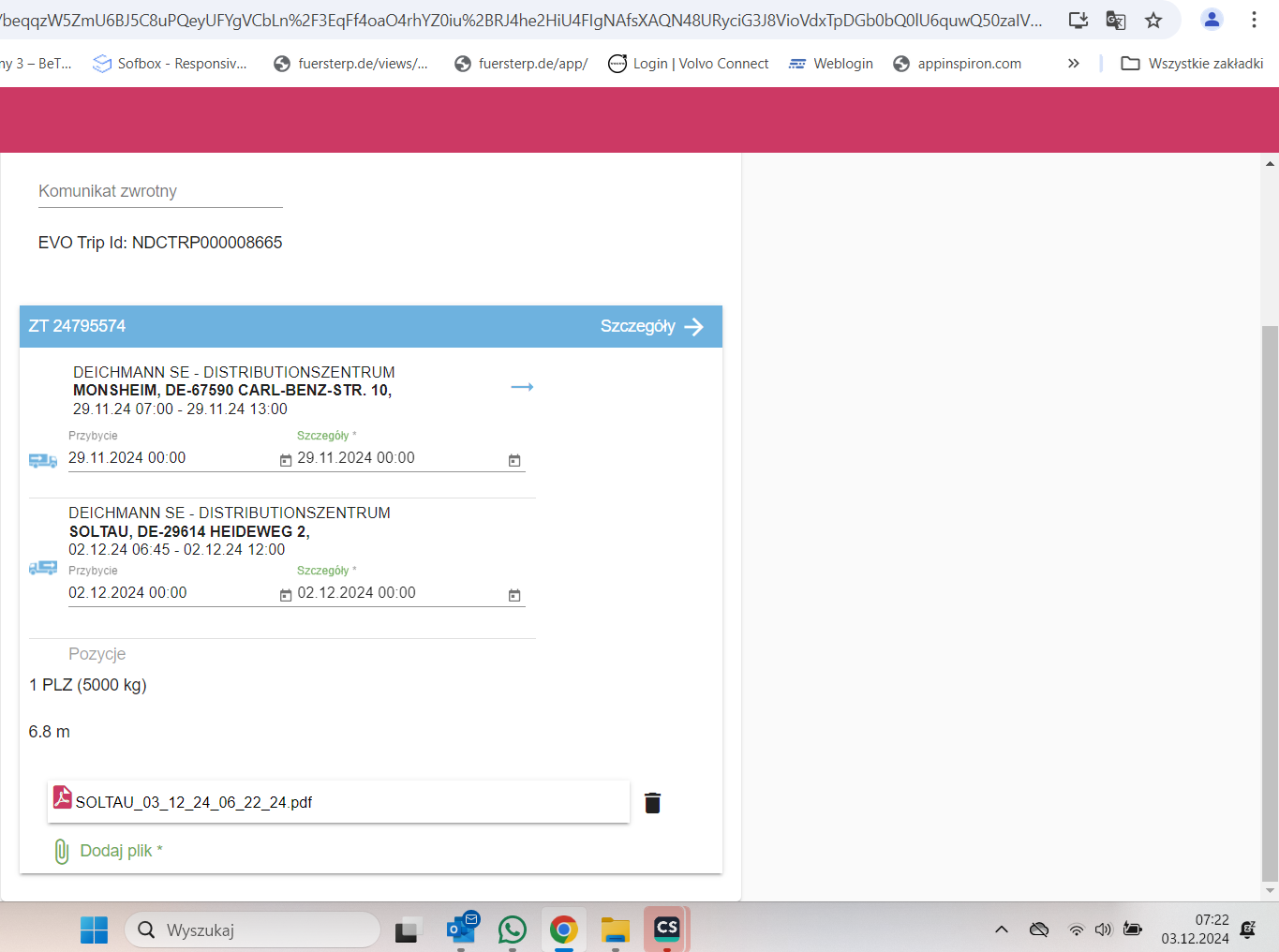Click MONSHEIM, DE-67590 CARL-BENZ-STR. 10 address
The width and height of the screenshot is (1279, 952).
click(x=232, y=390)
